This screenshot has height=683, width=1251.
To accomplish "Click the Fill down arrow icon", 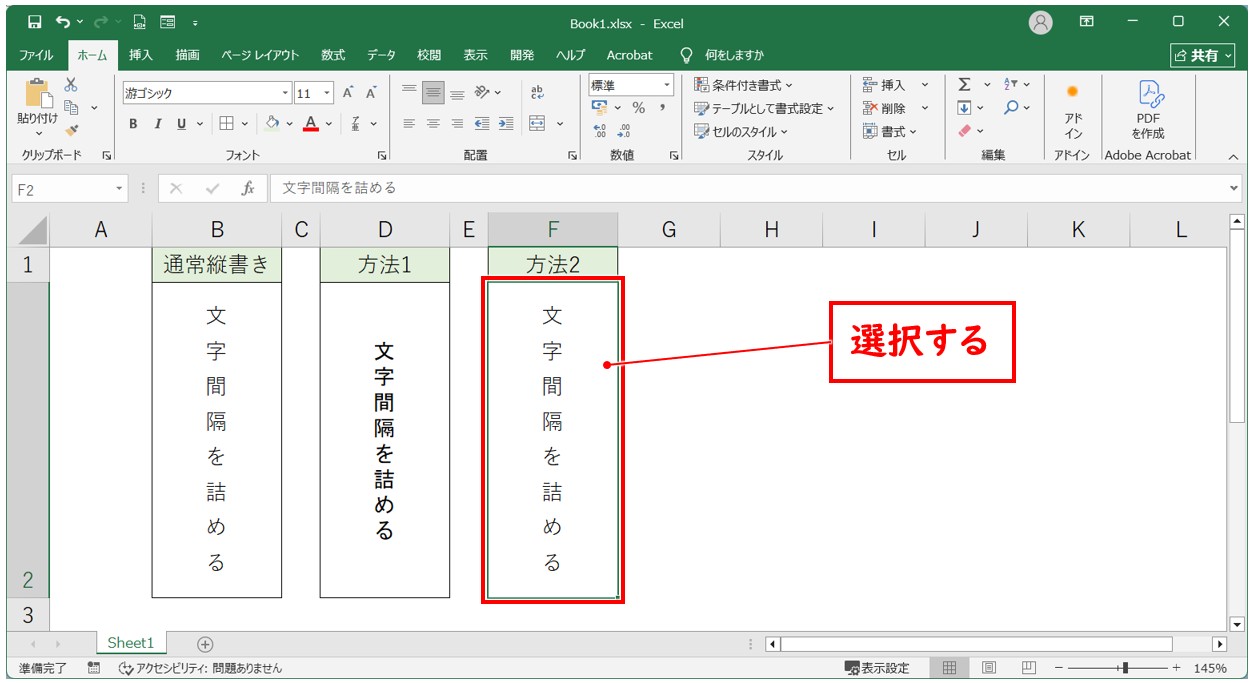I will click(x=965, y=108).
